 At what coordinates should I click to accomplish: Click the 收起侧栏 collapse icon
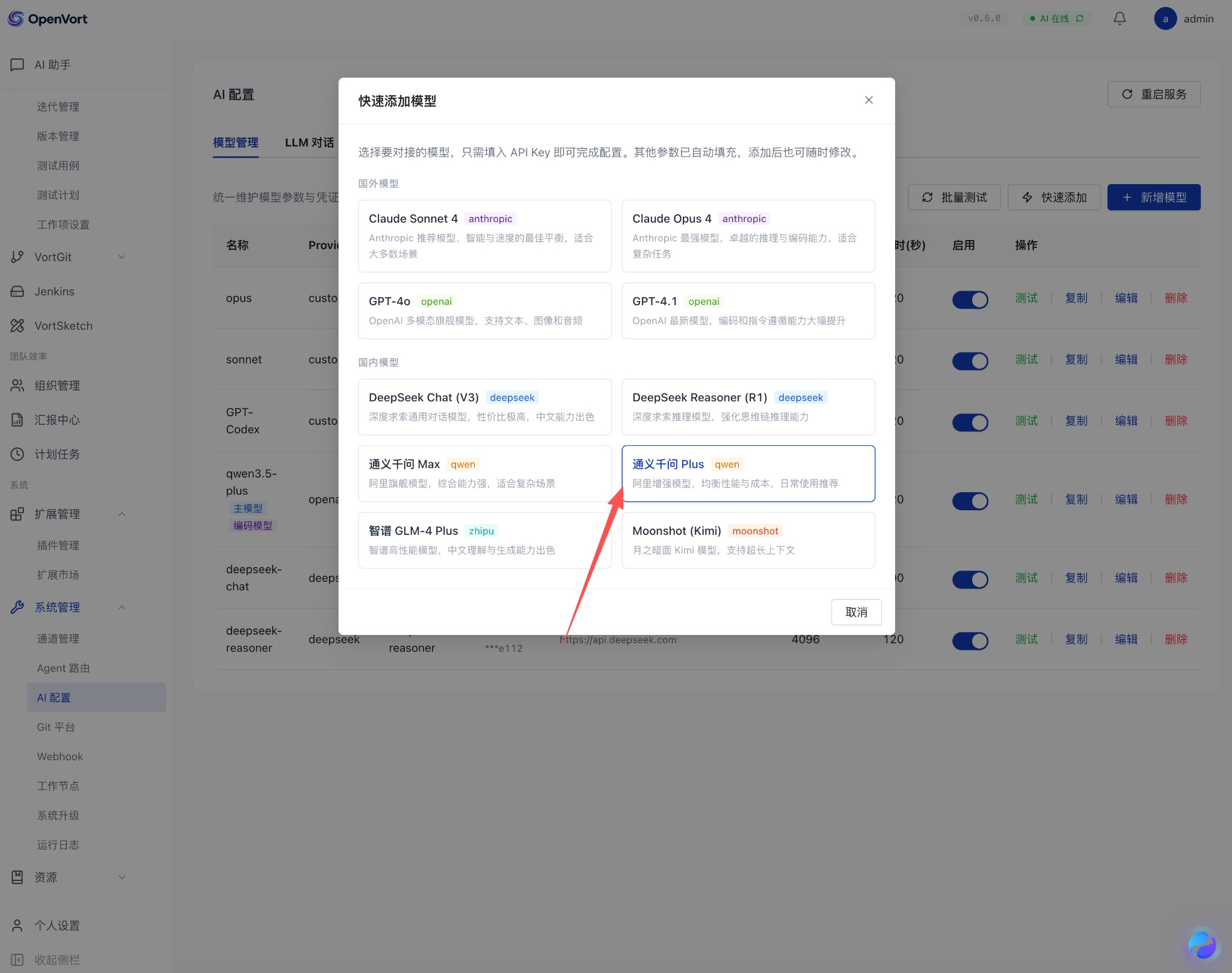17,959
